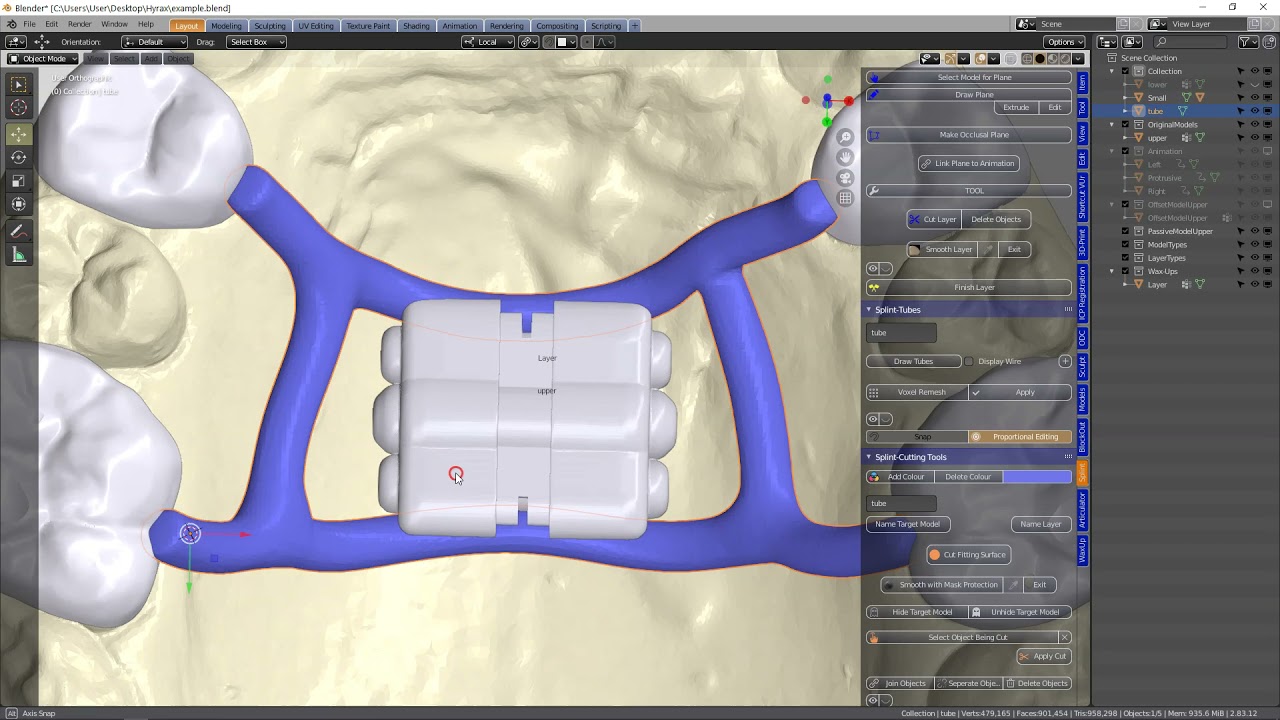Click the purple colour swatch

pyautogui.click(x=1037, y=477)
